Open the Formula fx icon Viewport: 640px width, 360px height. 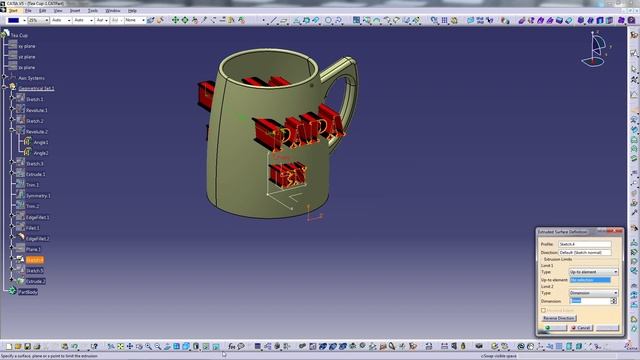[232, 347]
